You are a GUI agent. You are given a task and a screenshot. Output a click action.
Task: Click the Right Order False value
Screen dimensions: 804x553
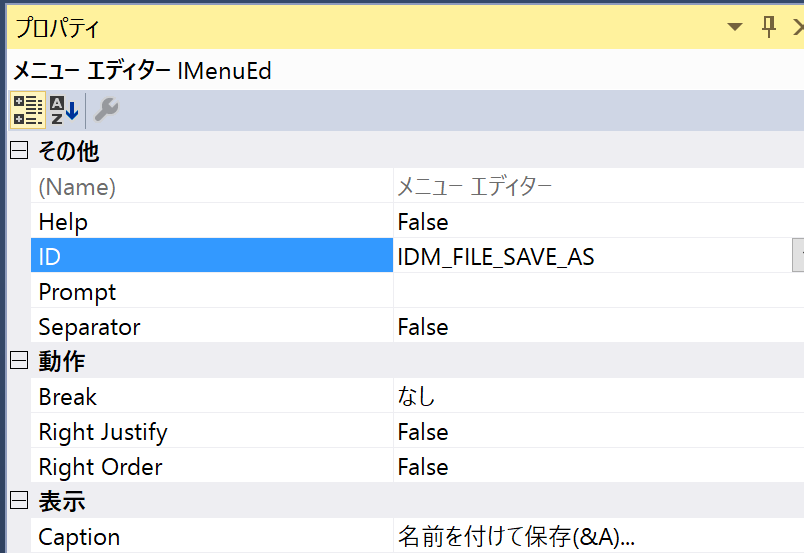[x=423, y=467]
